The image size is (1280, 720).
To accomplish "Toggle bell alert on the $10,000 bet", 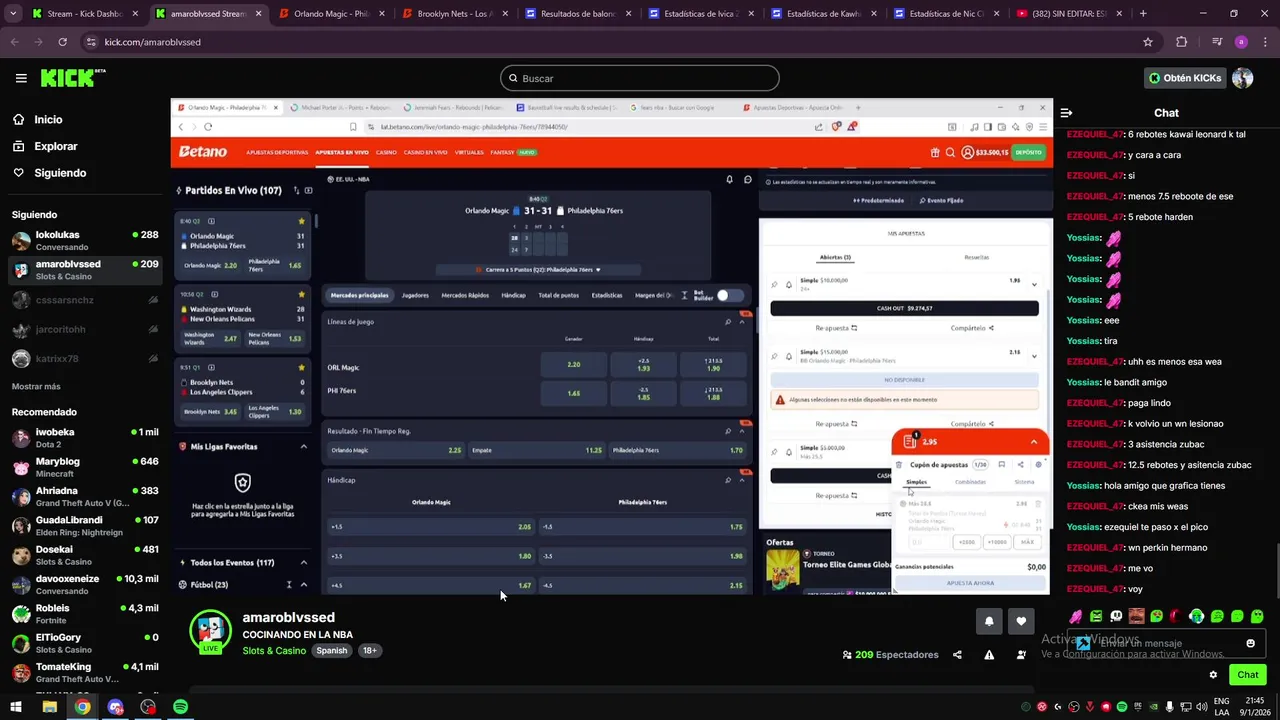I will coord(788,285).
